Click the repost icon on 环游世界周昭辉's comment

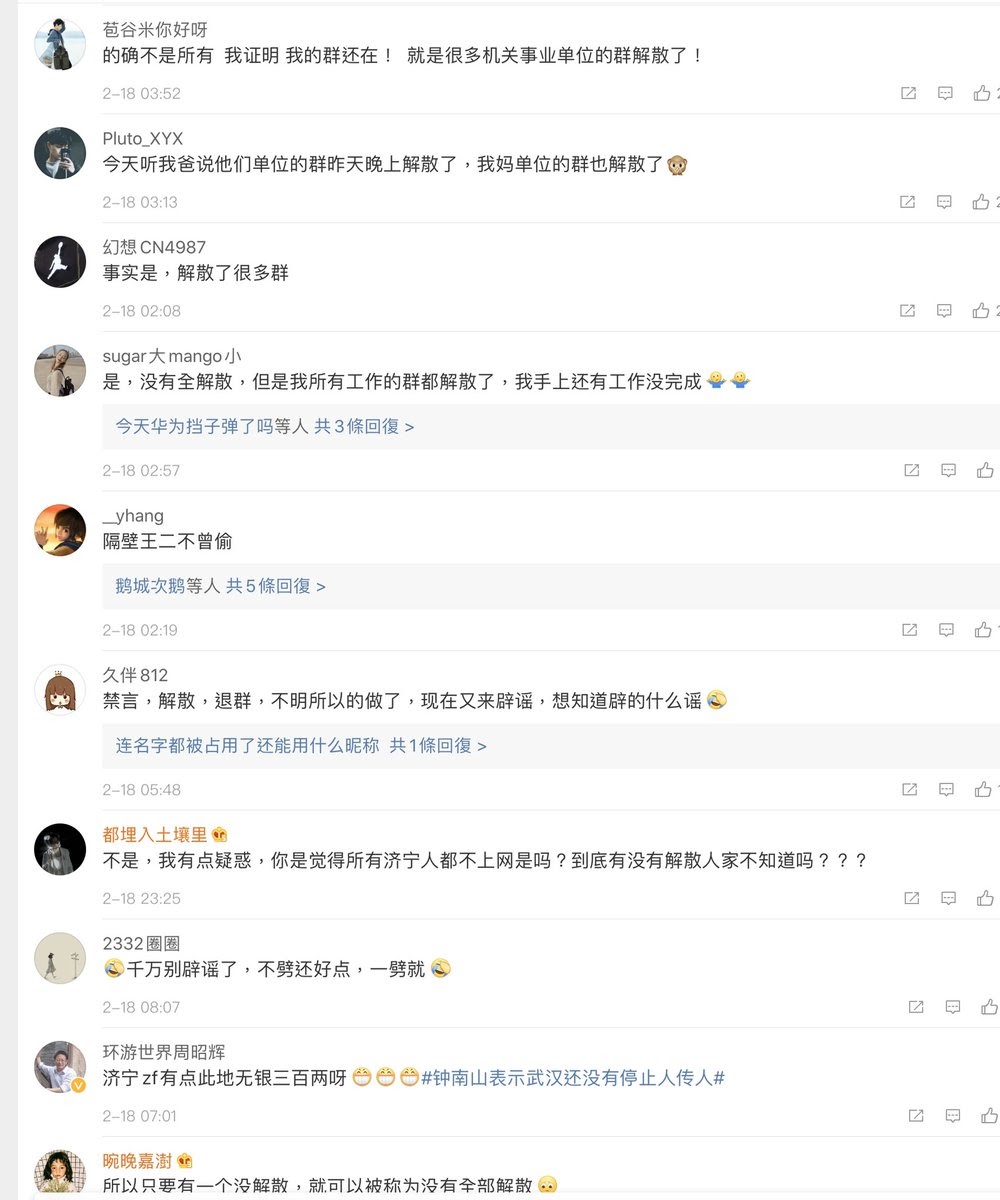pos(915,1115)
